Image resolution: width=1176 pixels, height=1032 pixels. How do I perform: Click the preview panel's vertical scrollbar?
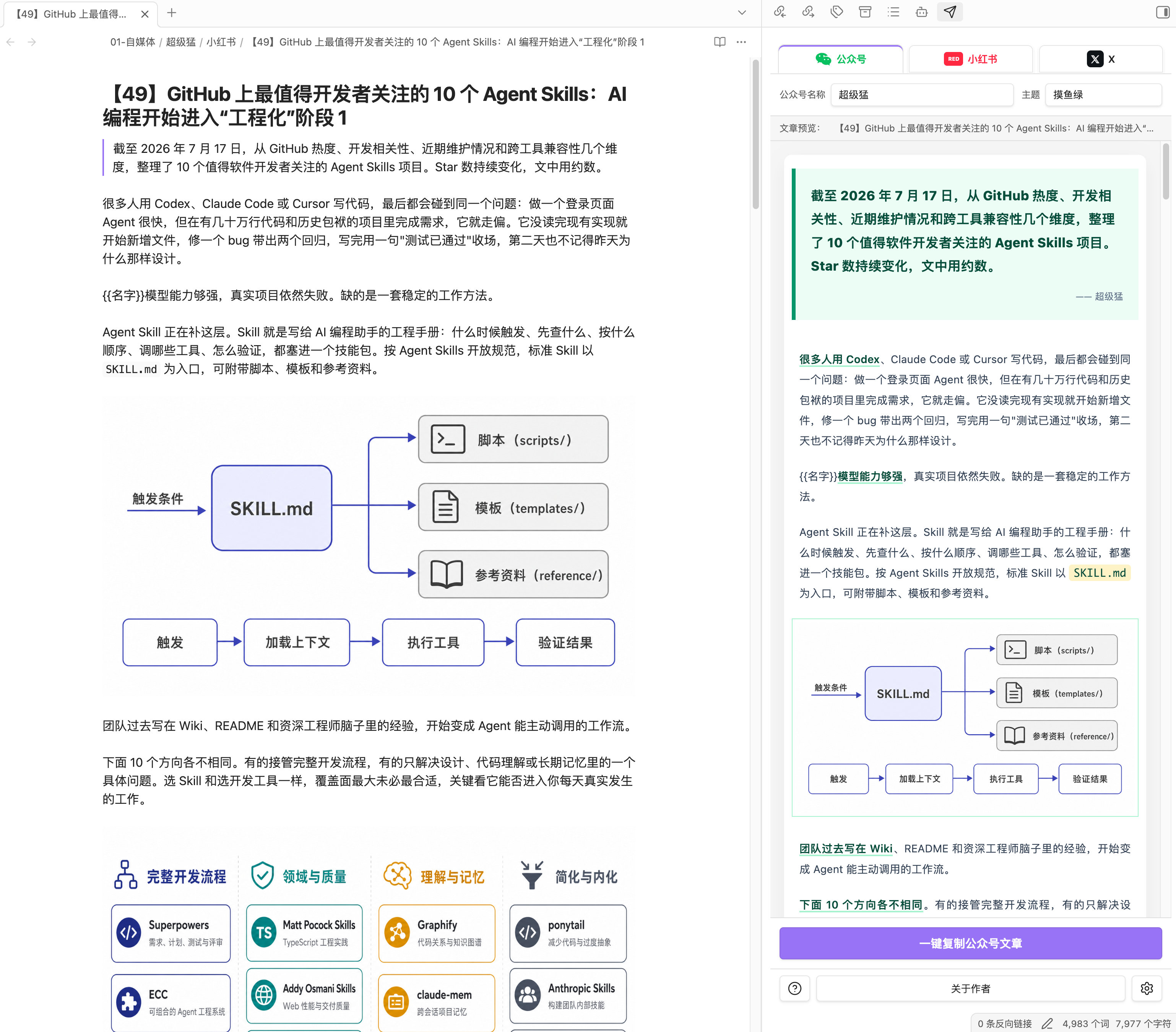(1166, 171)
